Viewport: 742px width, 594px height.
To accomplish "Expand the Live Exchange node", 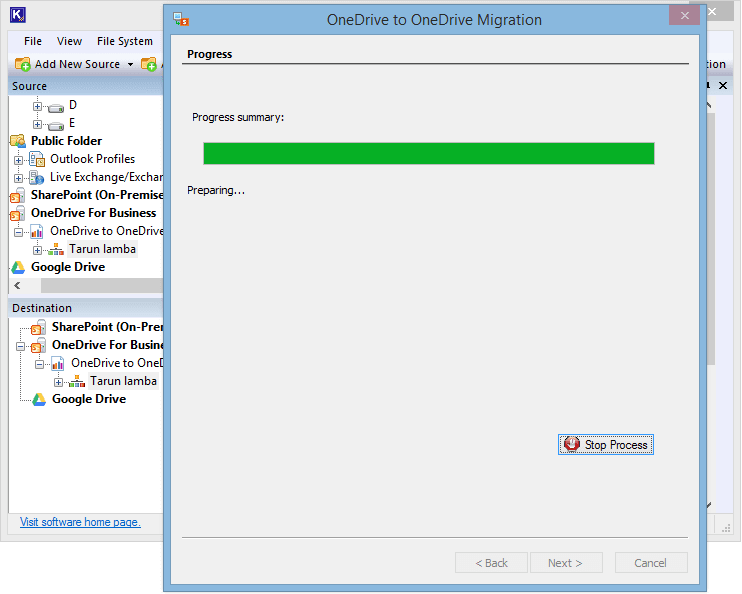I will point(18,178).
